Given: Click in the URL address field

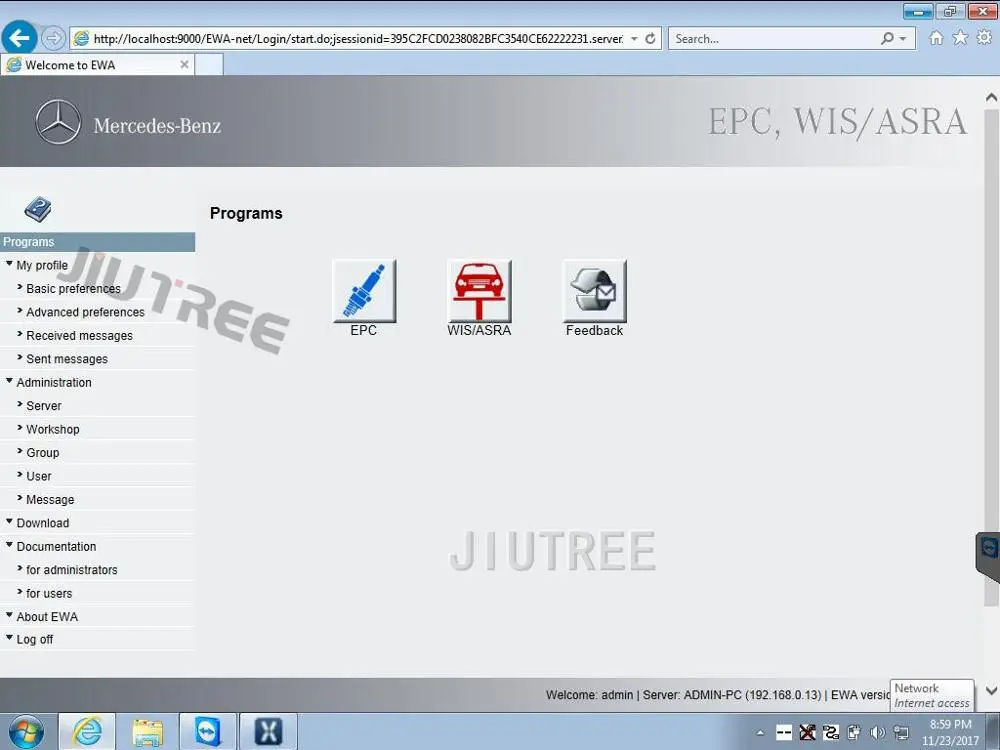Looking at the screenshot, I should (x=357, y=39).
